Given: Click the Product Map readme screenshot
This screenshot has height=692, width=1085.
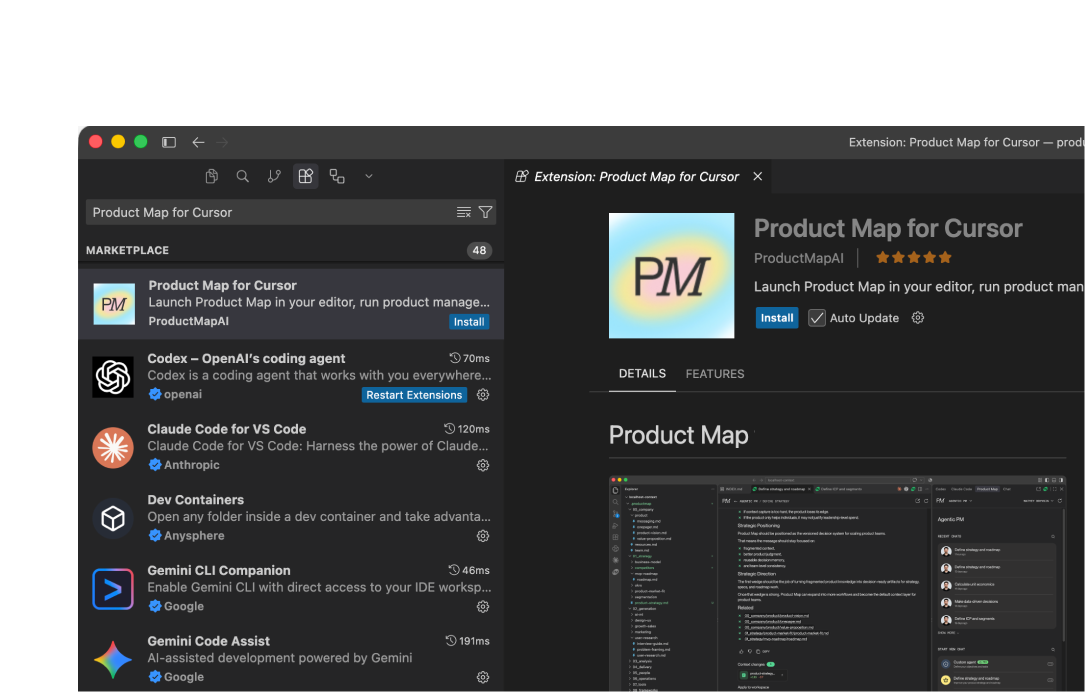Looking at the screenshot, I should 837,583.
